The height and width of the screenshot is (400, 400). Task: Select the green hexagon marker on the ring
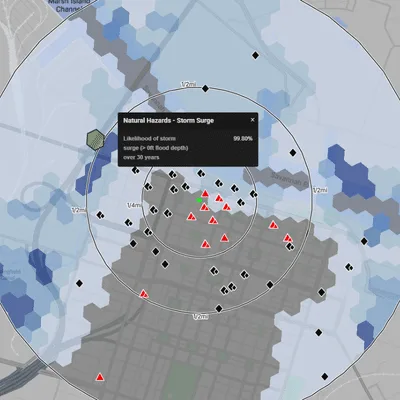point(95,139)
